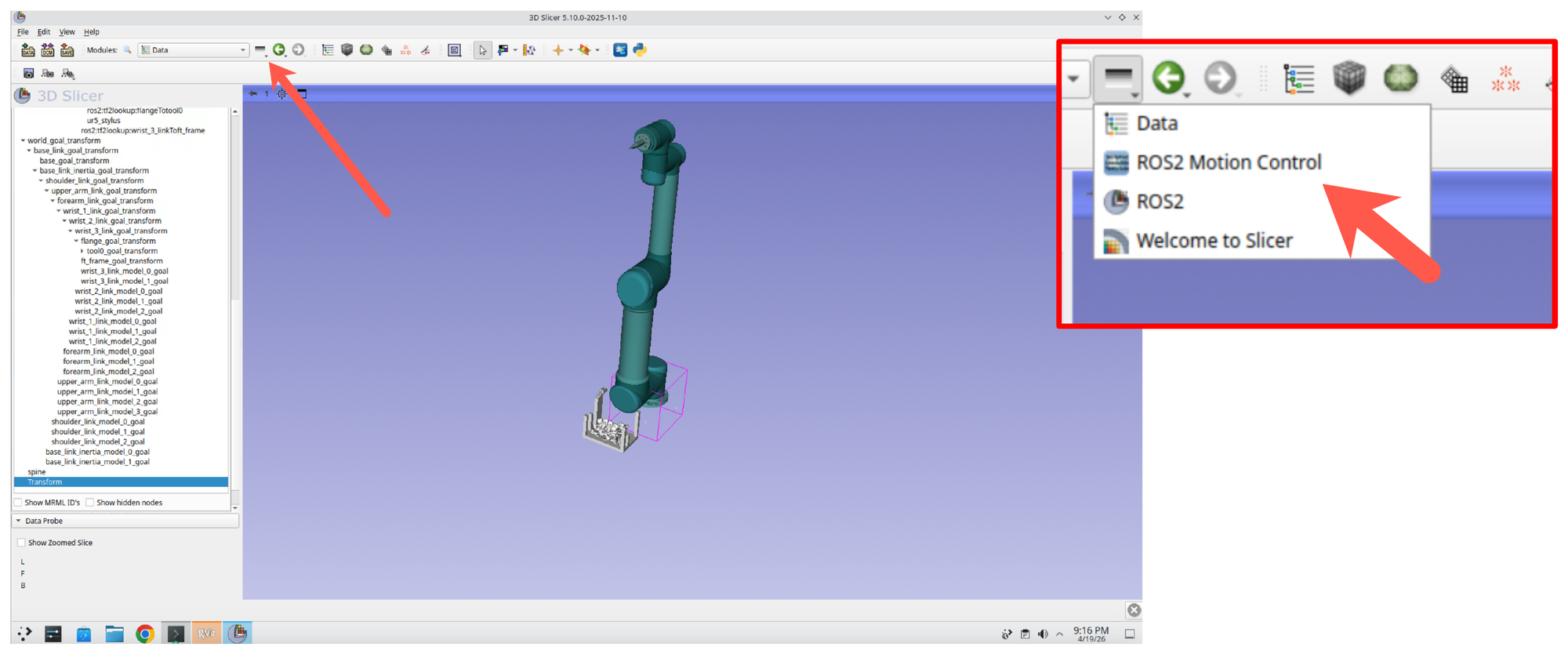
Task: Click the pin icon in 3D view bar
Action: click(x=253, y=93)
